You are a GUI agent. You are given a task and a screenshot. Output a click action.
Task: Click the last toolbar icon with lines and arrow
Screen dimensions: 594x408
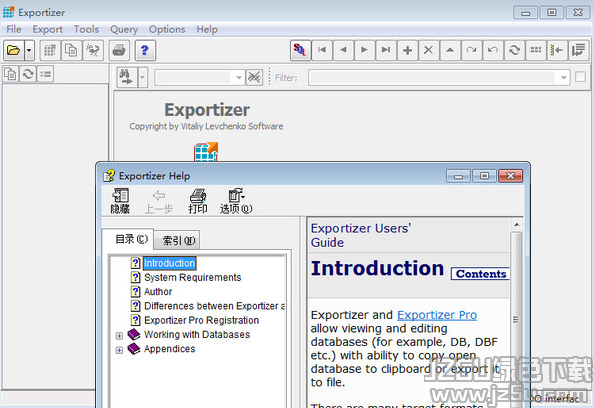coord(579,50)
